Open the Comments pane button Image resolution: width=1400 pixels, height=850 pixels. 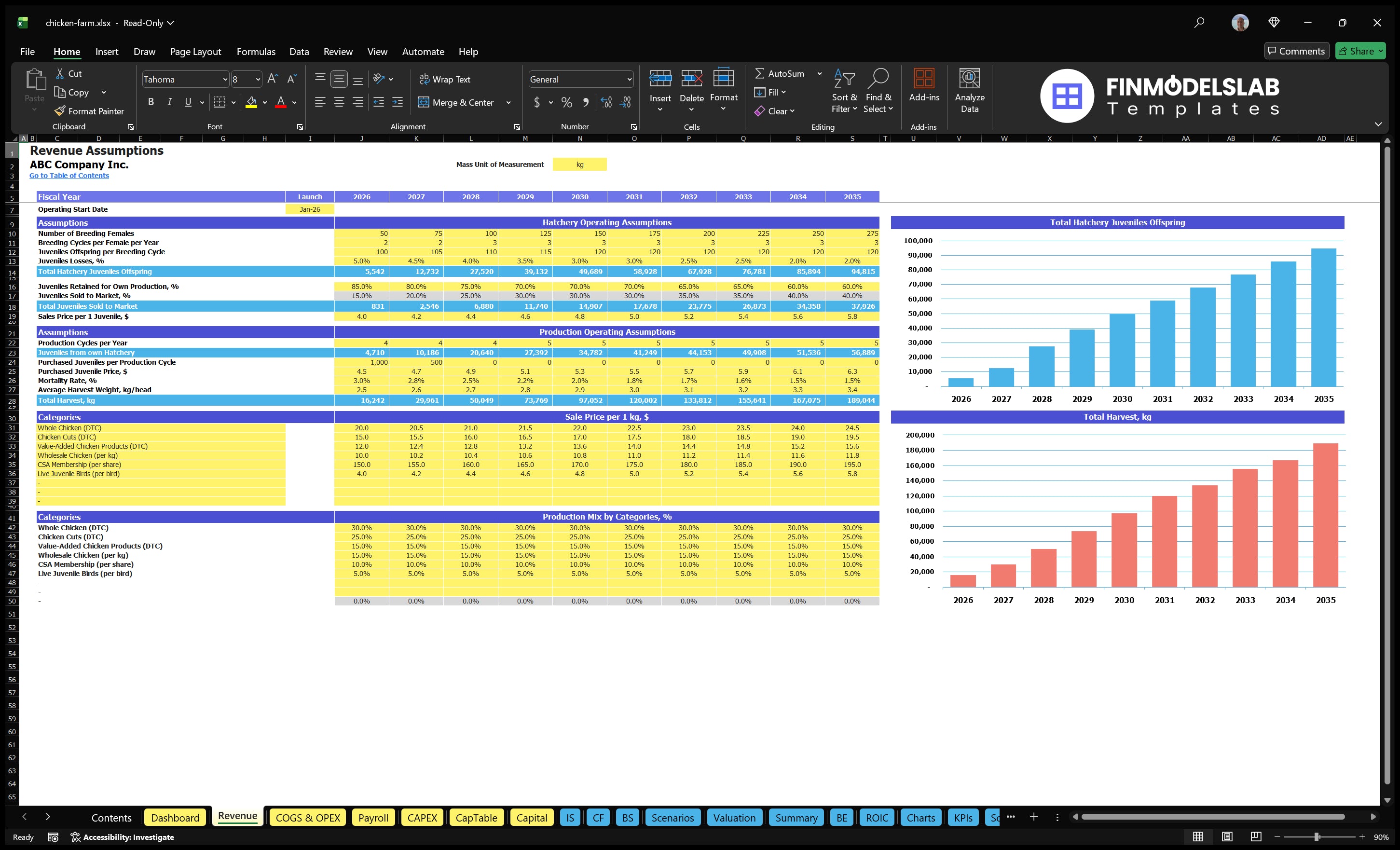click(1296, 51)
